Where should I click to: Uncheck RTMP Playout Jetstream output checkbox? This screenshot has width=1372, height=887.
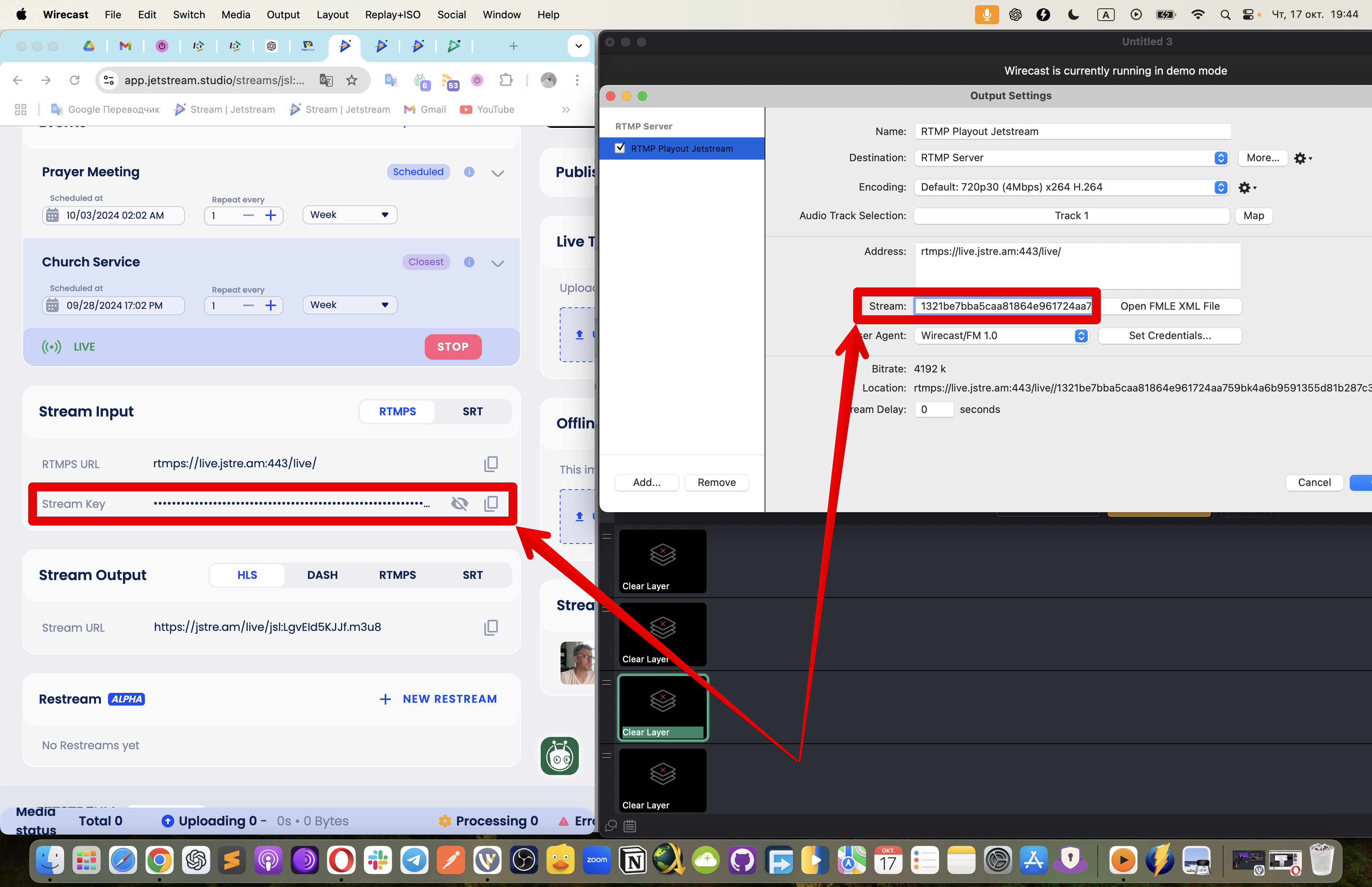pos(620,148)
